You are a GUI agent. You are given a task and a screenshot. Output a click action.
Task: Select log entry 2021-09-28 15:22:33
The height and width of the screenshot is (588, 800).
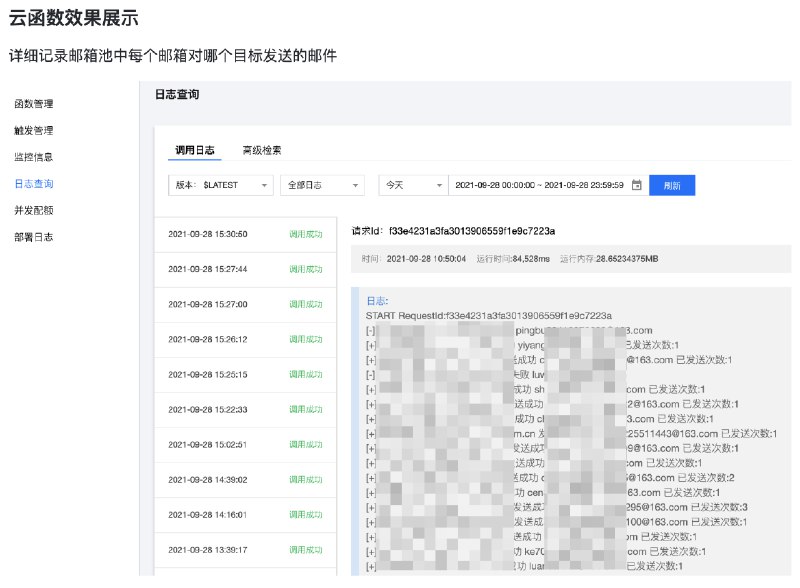245,410
